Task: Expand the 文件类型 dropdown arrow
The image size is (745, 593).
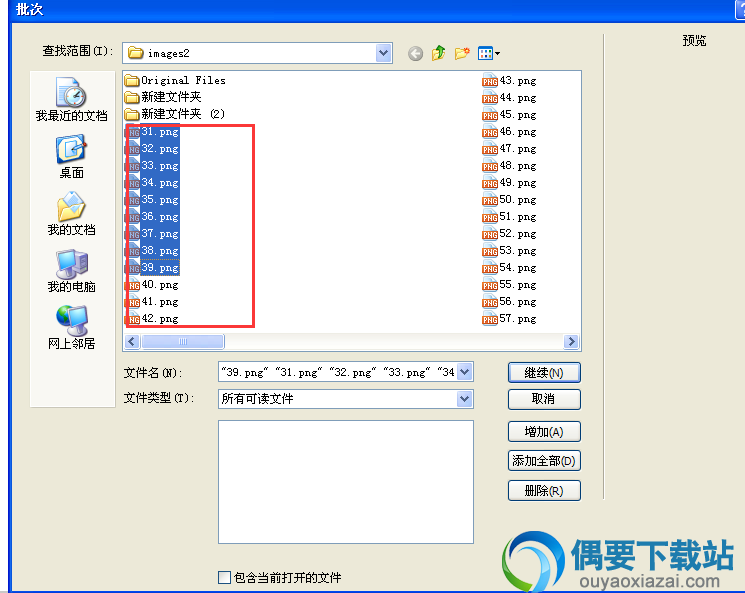Action: coord(465,399)
